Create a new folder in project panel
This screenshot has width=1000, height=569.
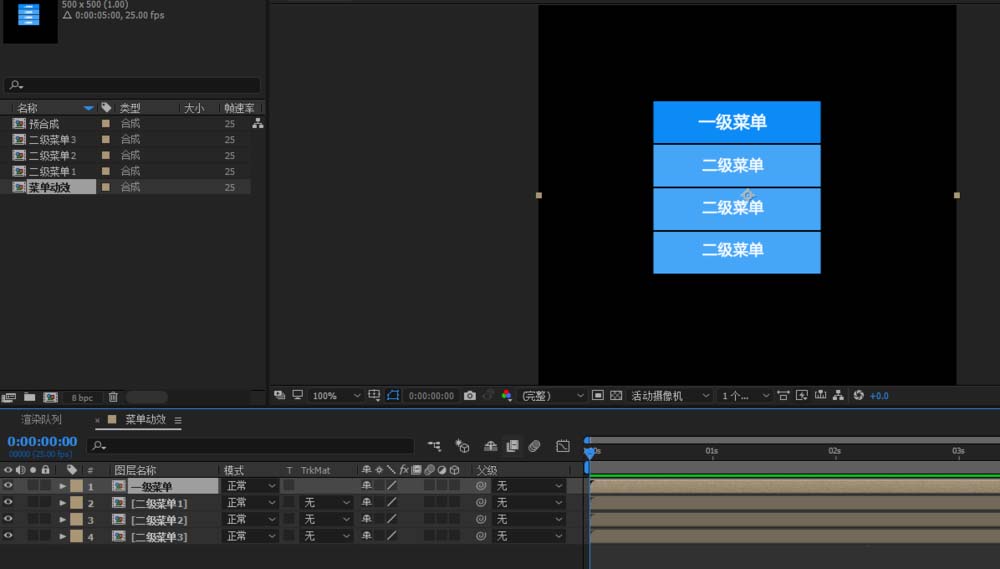point(29,397)
